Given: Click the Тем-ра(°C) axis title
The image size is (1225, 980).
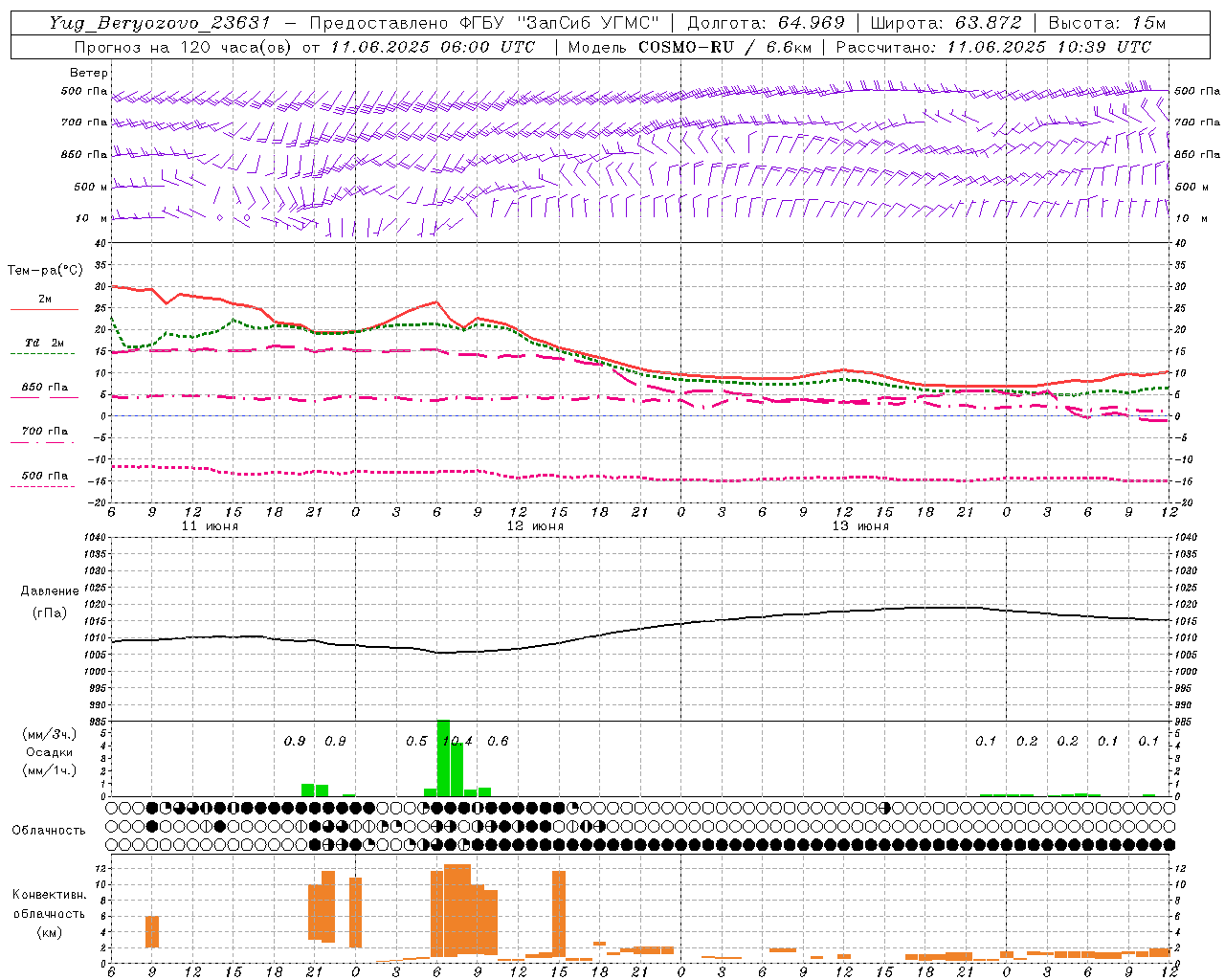Looking at the screenshot, I should coord(45,271).
